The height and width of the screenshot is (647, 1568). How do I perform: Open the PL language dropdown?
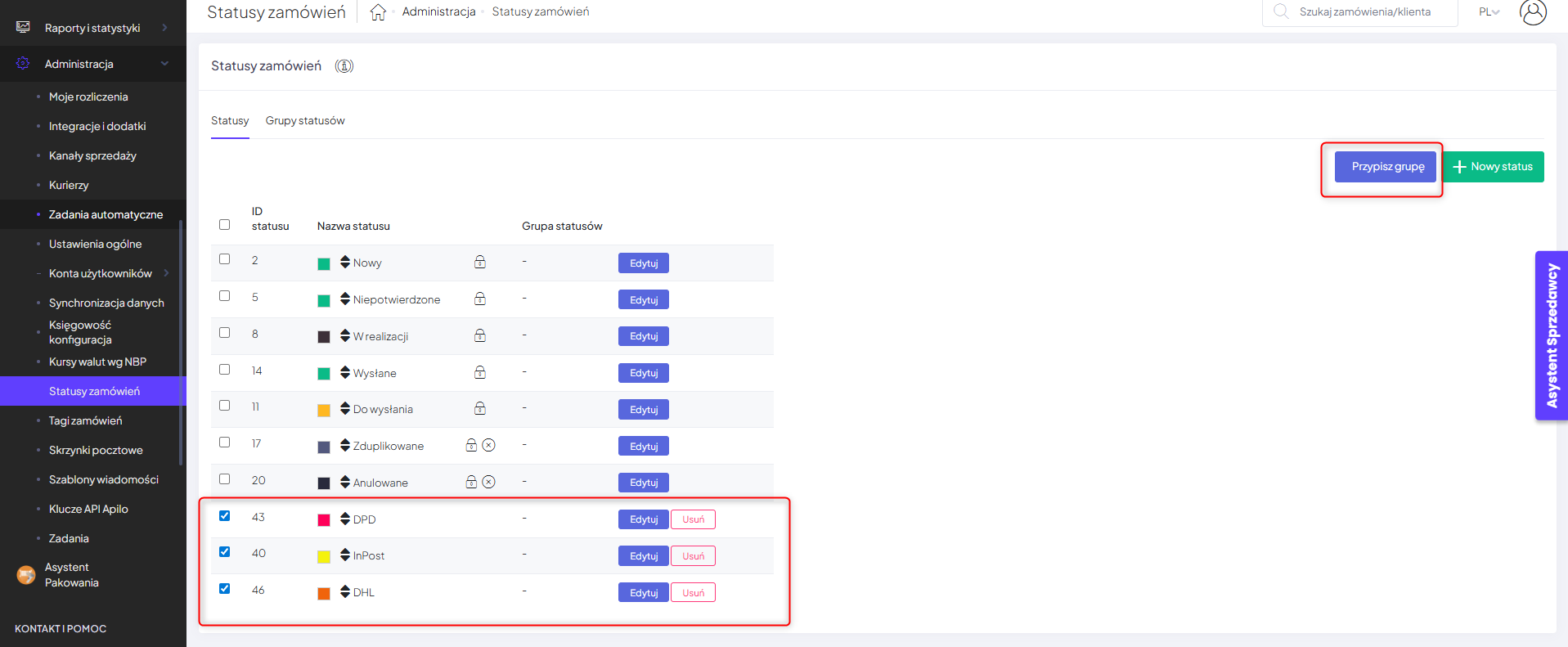1489,12
